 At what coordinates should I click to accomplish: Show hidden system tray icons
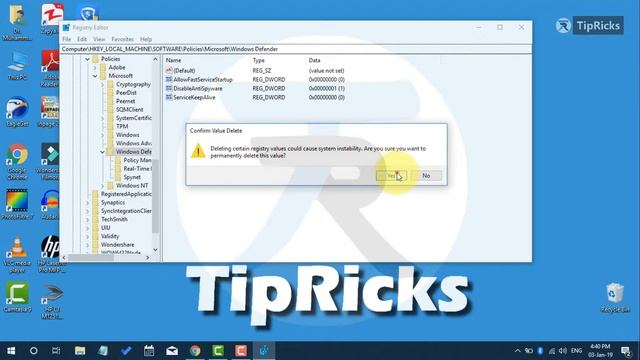point(517,351)
